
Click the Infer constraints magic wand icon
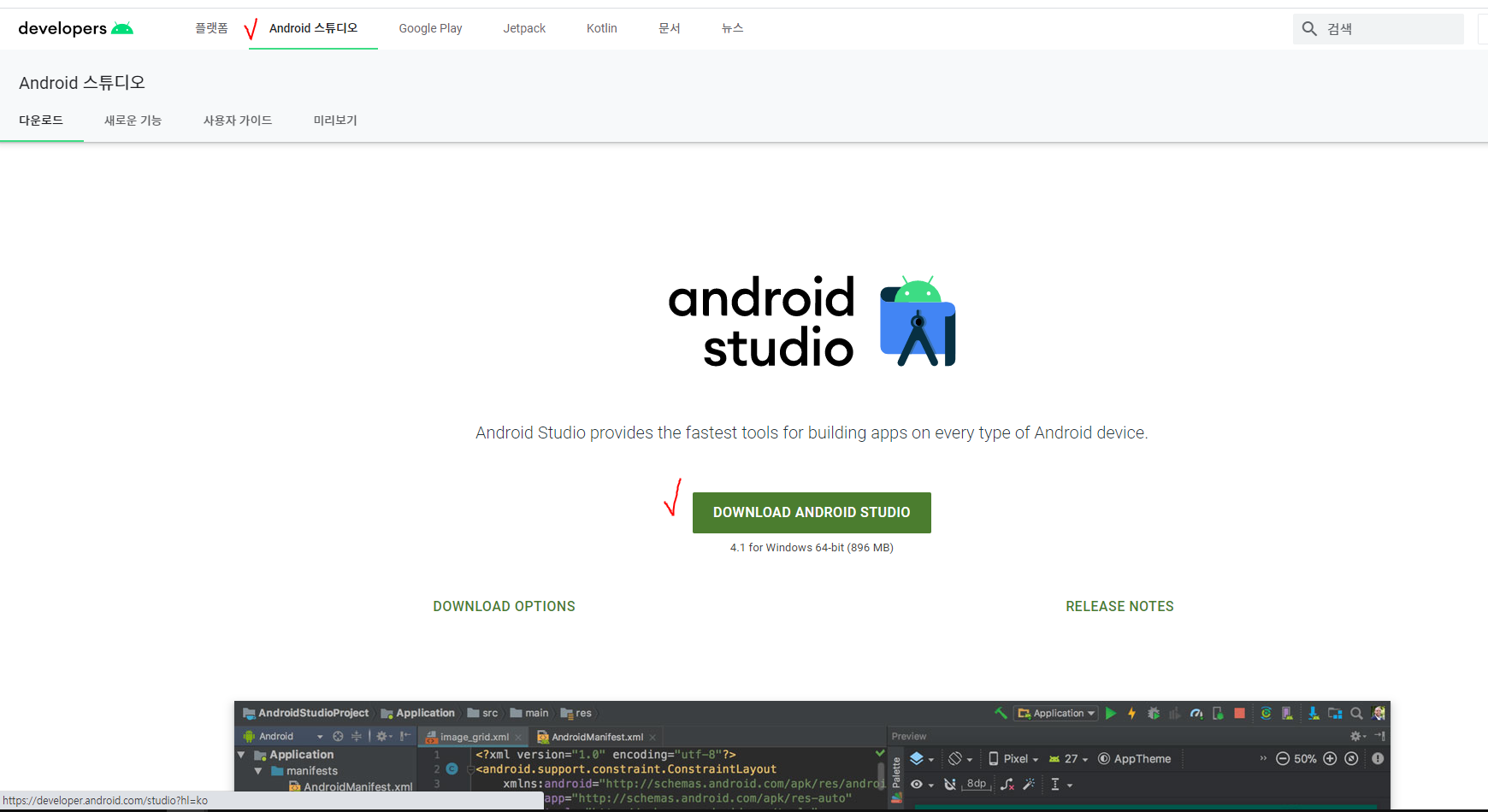click(x=1029, y=784)
